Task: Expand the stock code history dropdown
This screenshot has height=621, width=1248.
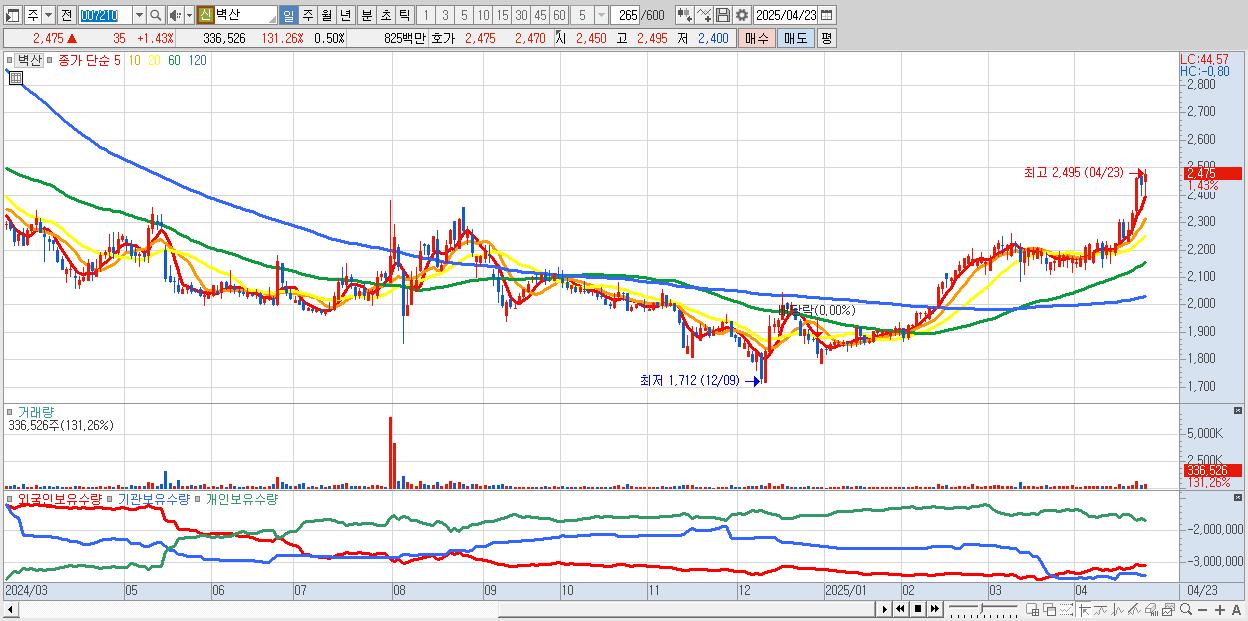Action: [139, 15]
